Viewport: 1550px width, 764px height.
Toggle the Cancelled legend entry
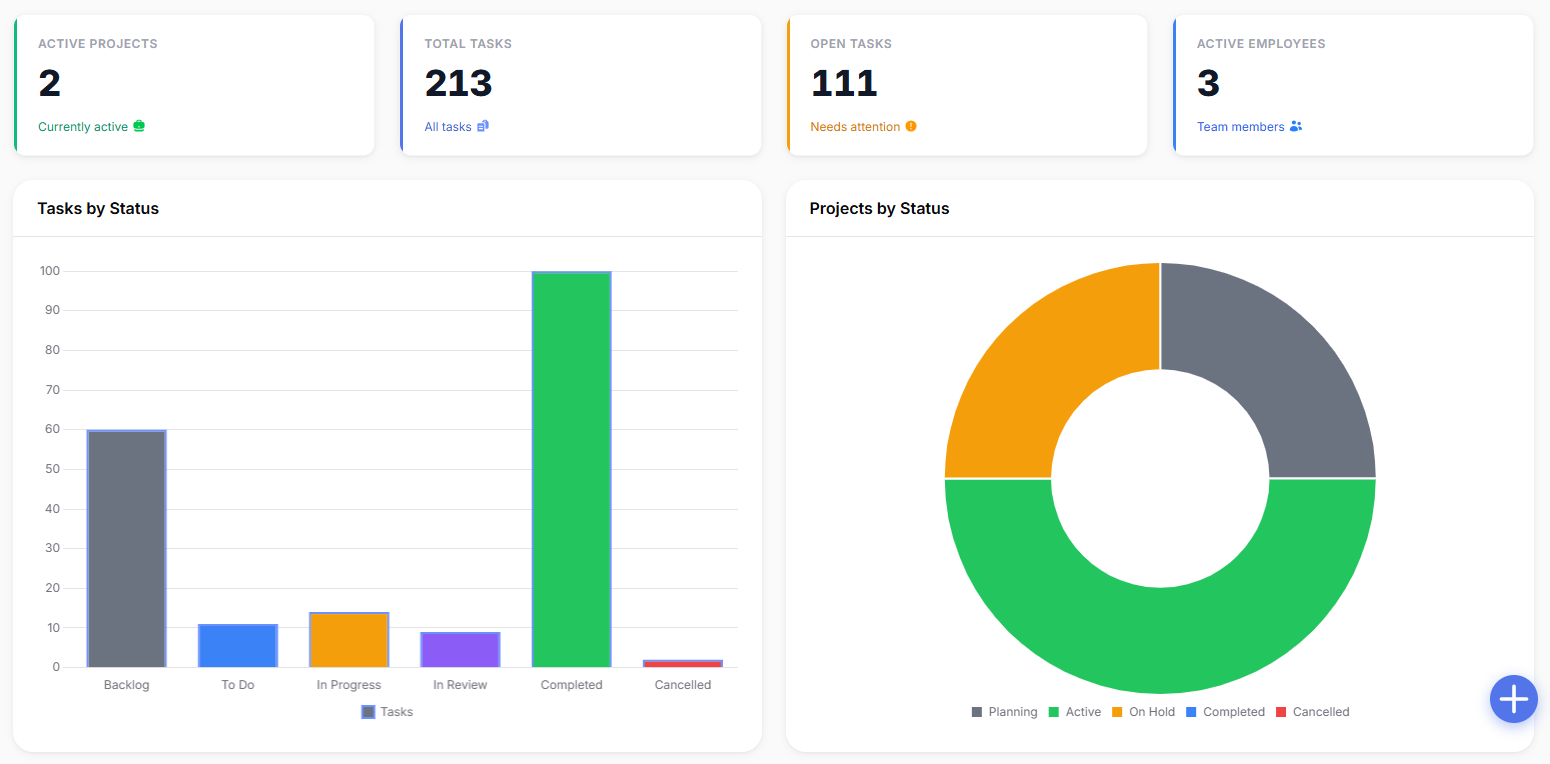(x=1312, y=712)
